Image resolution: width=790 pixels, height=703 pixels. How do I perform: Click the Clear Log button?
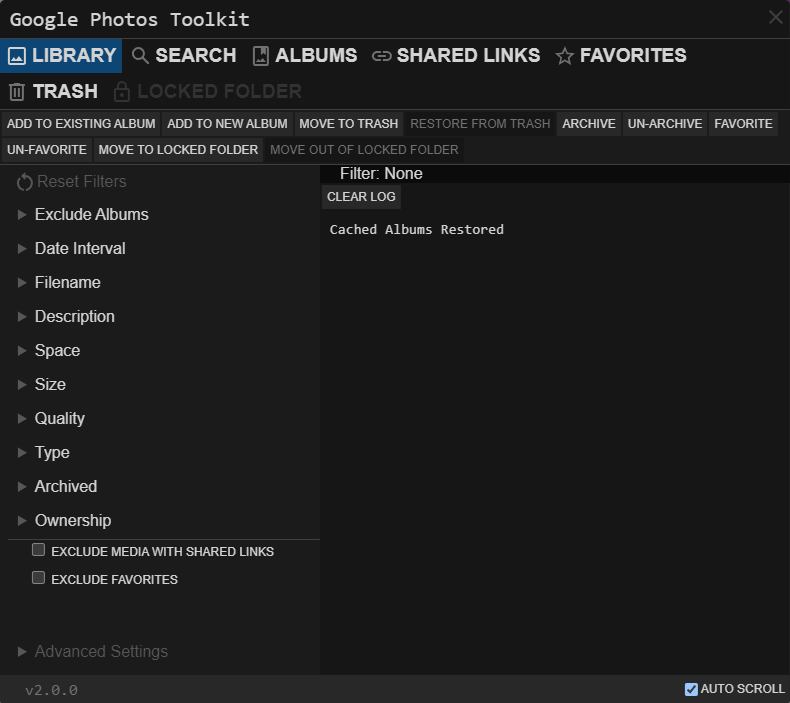tap(361, 197)
